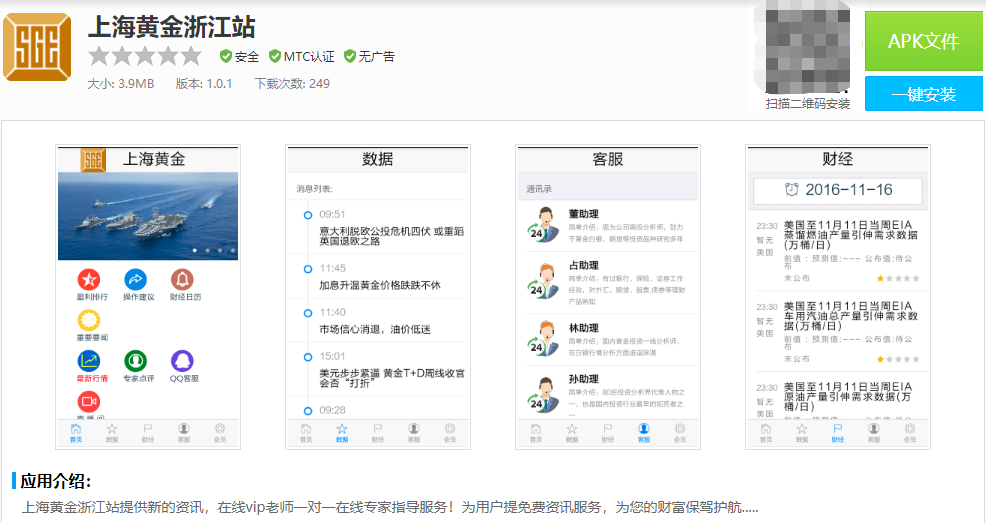Click timeline circle marker at 15:01

307,357
